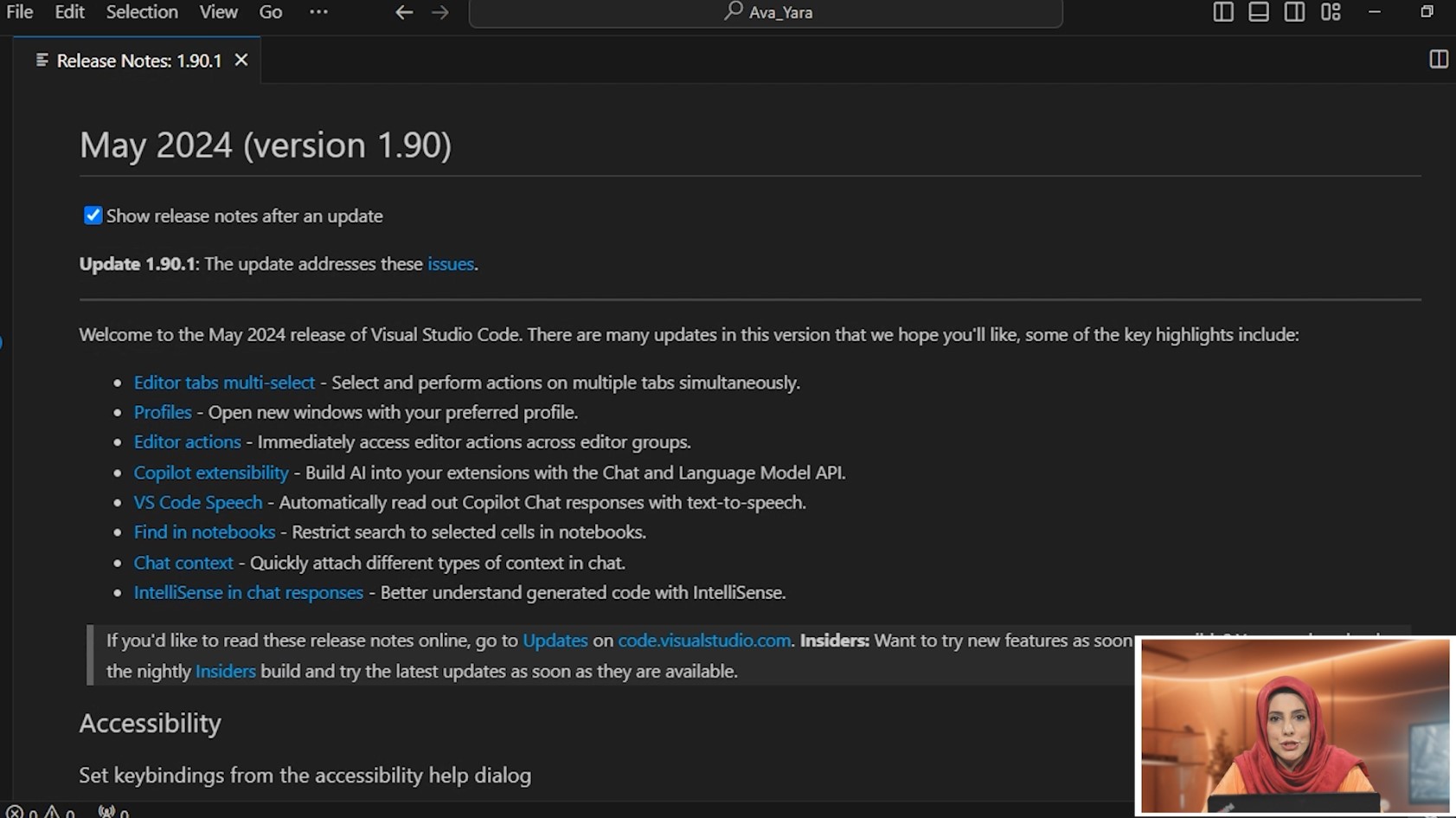Screen dimensions: 1456x818
Task: Open the Go menu
Action: tap(271, 12)
